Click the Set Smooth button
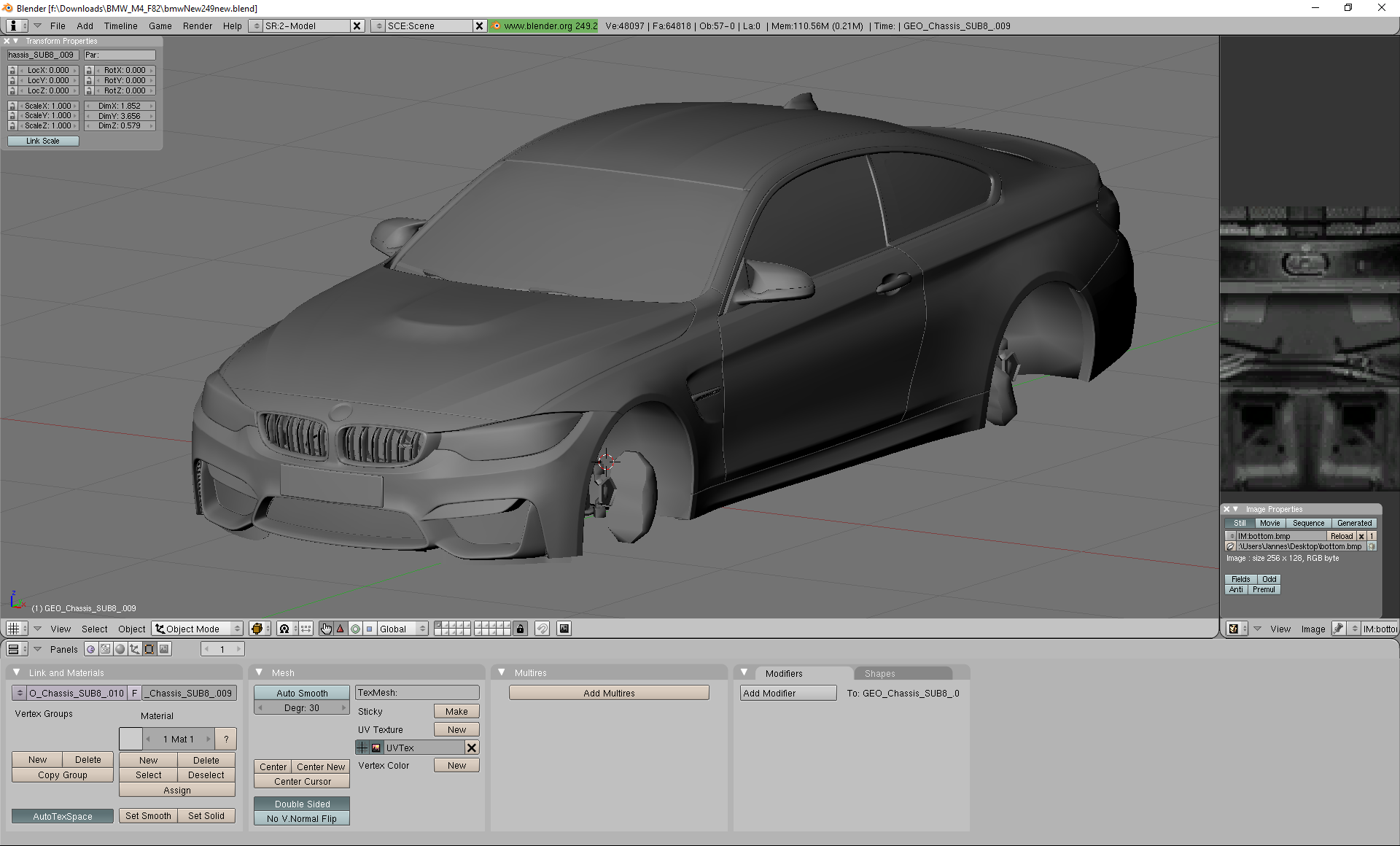This screenshot has width=1400, height=846. click(148, 816)
